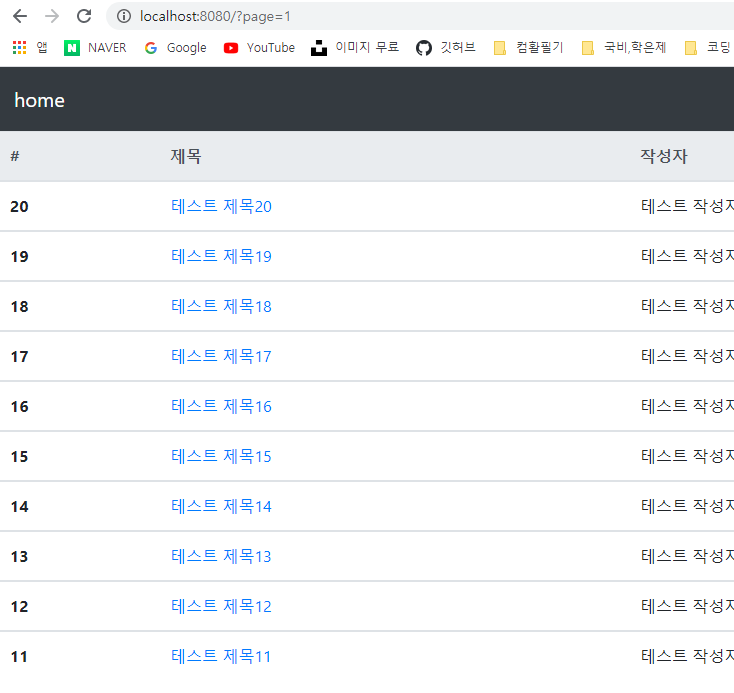
Task: View site information icon in address bar
Action: 124,16
